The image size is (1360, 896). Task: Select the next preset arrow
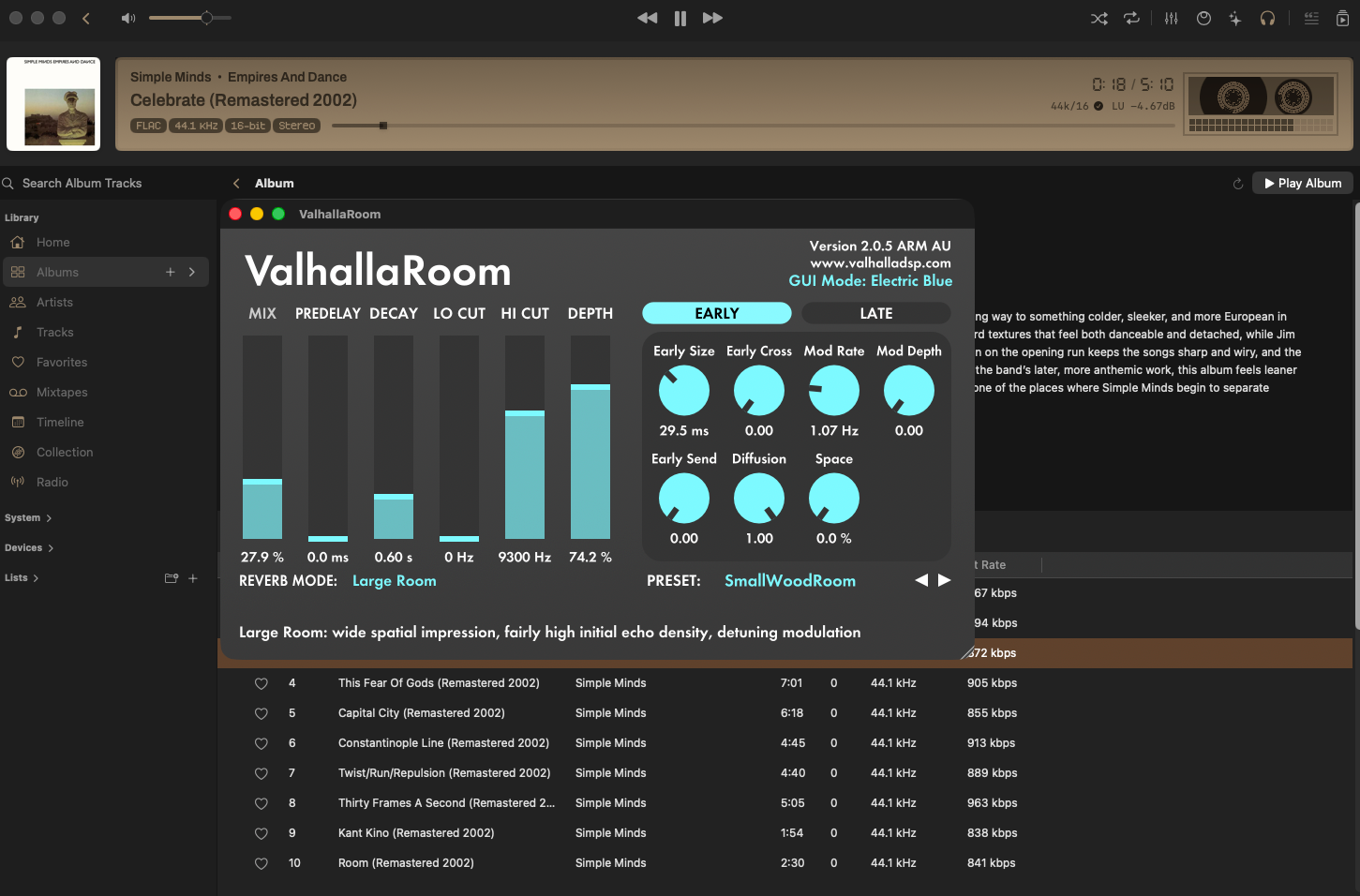(945, 580)
